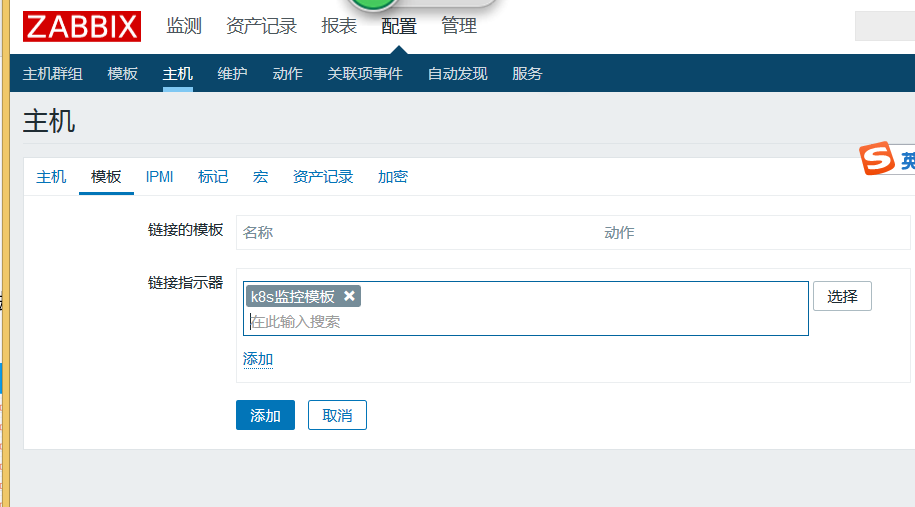Open the 管理 top menu

pos(459,26)
